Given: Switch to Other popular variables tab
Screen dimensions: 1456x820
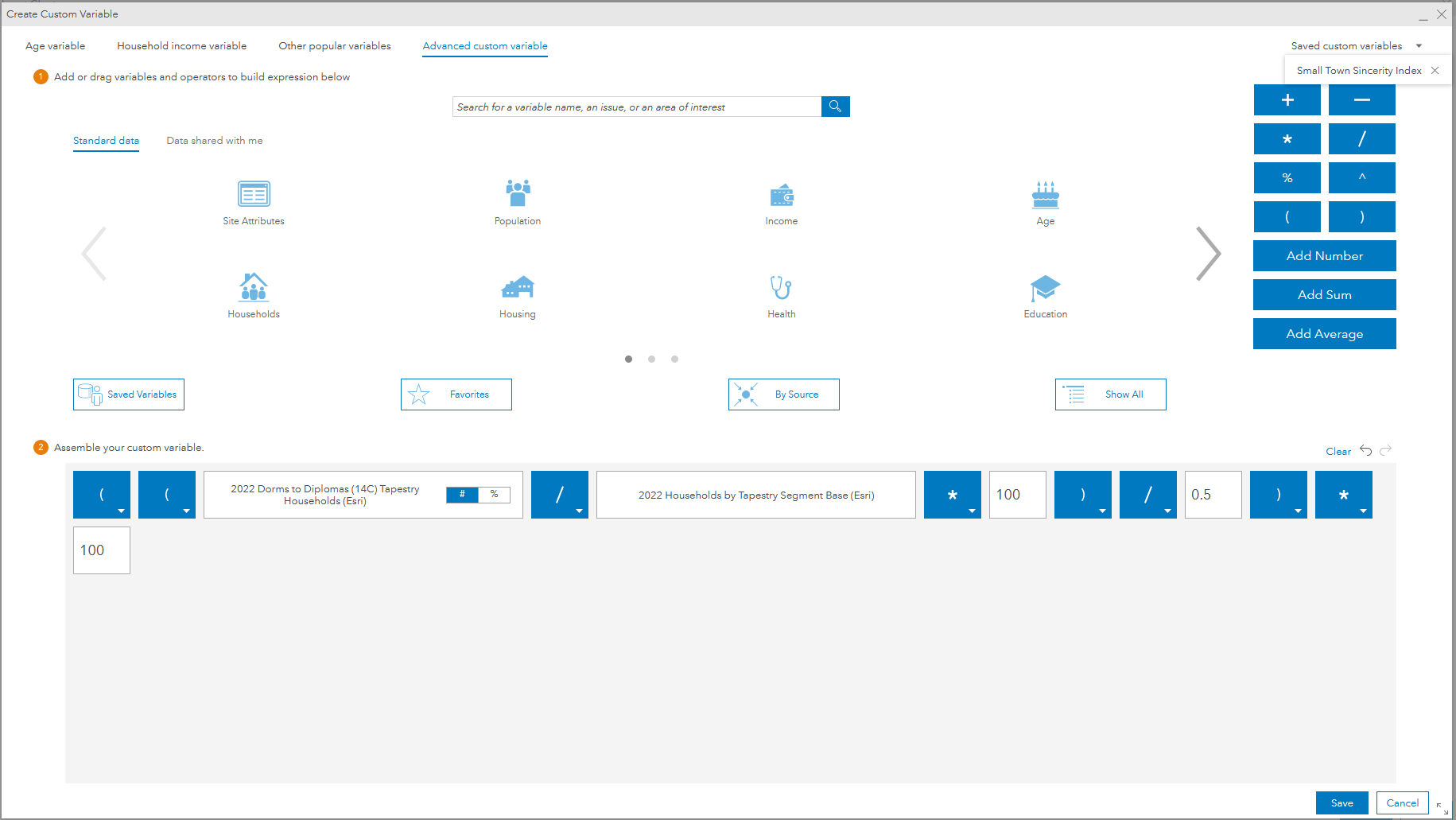Looking at the screenshot, I should point(334,45).
